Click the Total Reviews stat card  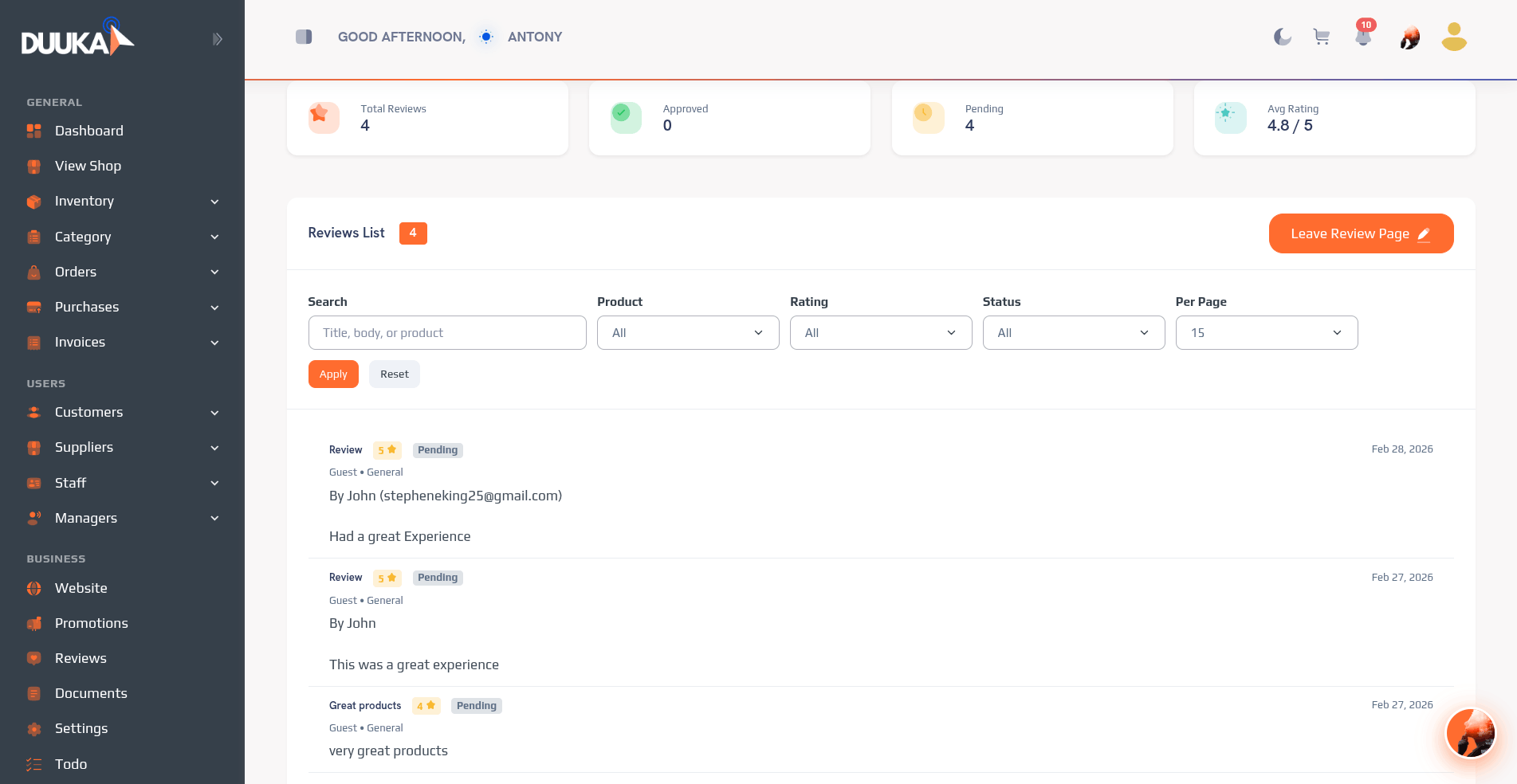point(427,118)
